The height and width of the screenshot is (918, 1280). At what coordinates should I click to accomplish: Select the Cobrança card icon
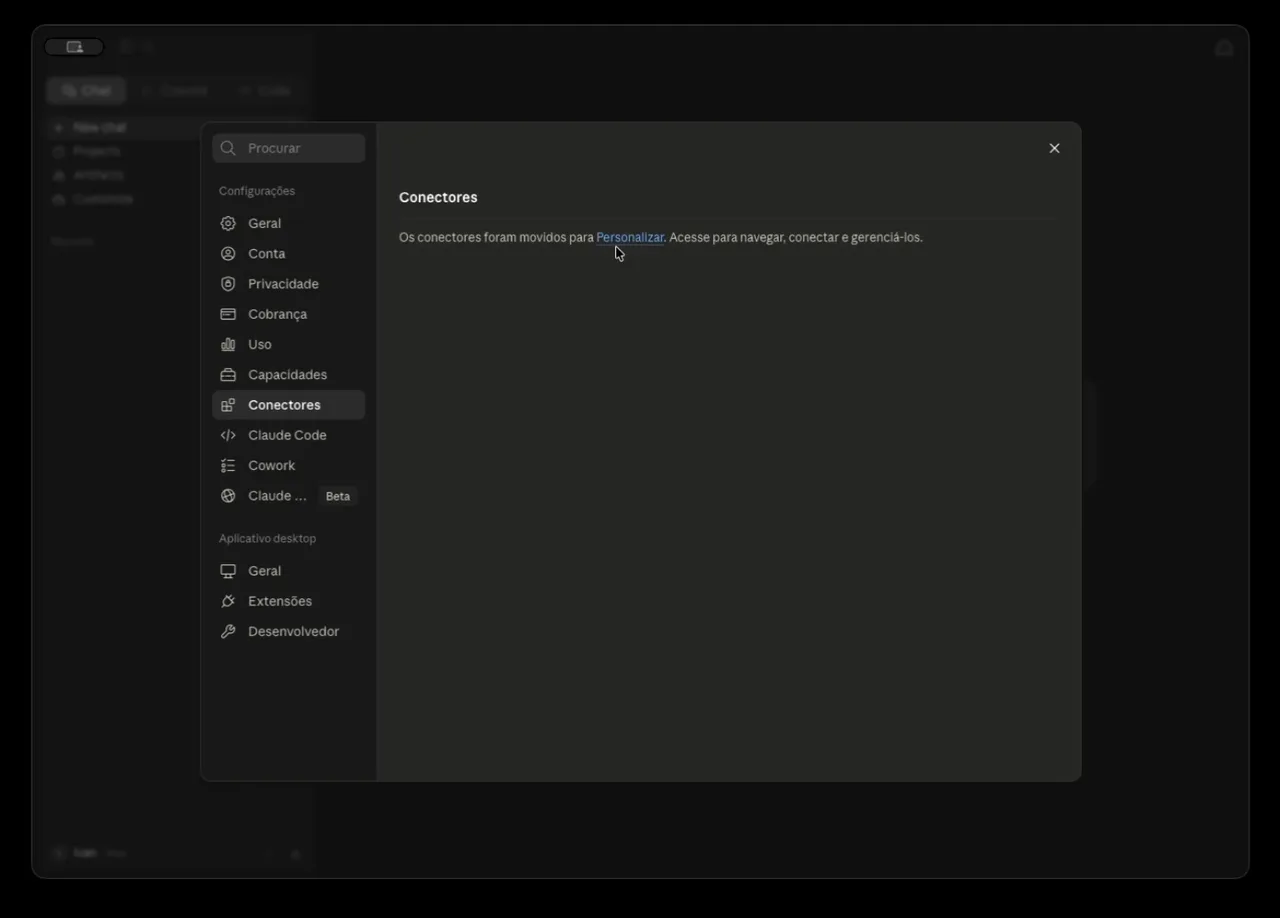tap(228, 314)
